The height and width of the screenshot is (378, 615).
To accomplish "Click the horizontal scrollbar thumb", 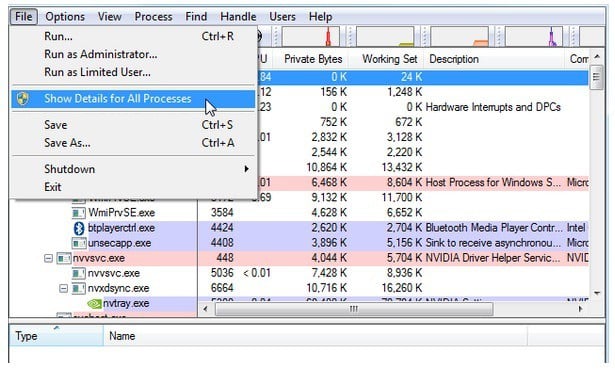I will tap(354, 309).
